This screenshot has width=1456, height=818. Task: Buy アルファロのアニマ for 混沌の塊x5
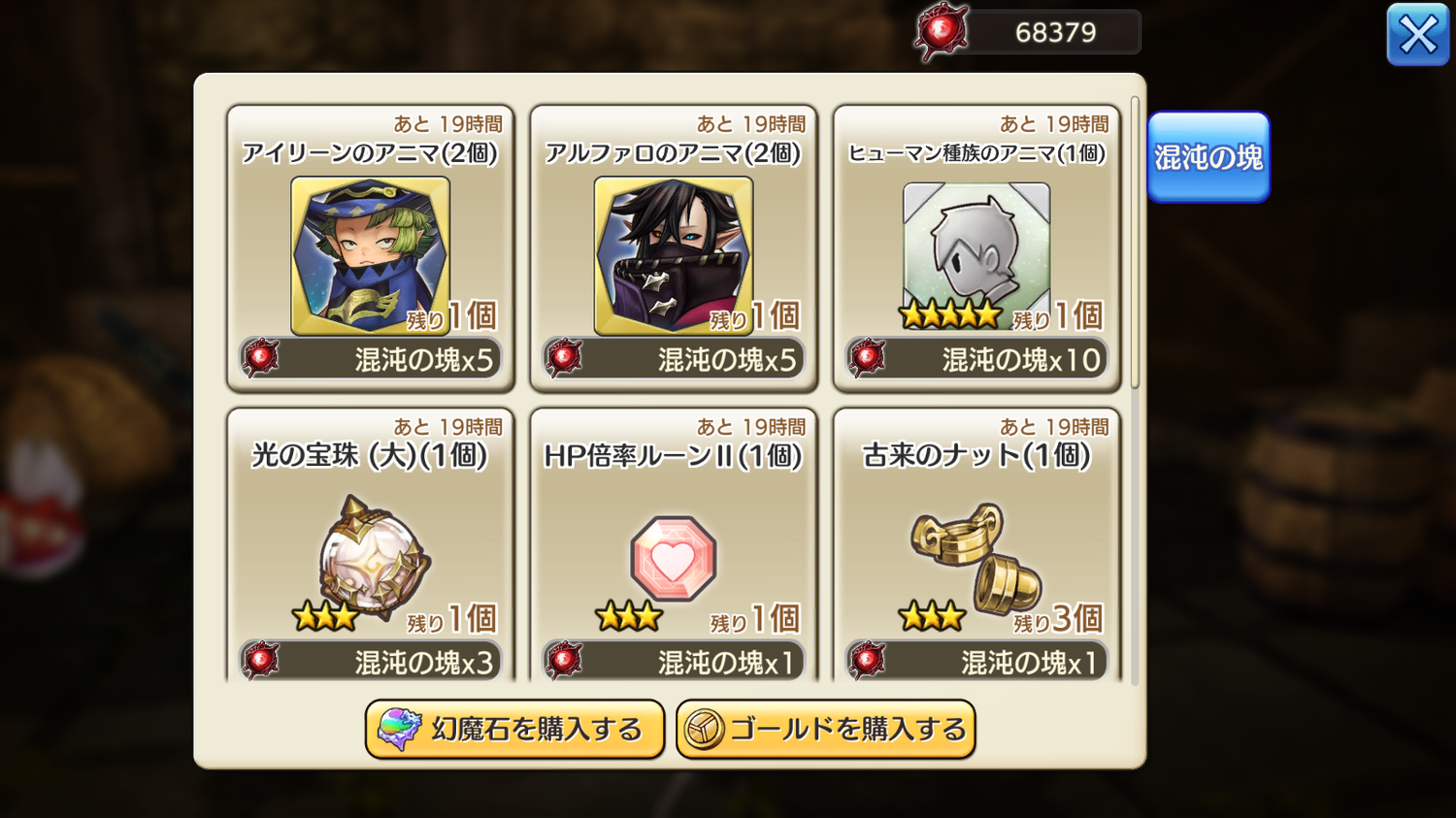pyautogui.click(x=674, y=359)
